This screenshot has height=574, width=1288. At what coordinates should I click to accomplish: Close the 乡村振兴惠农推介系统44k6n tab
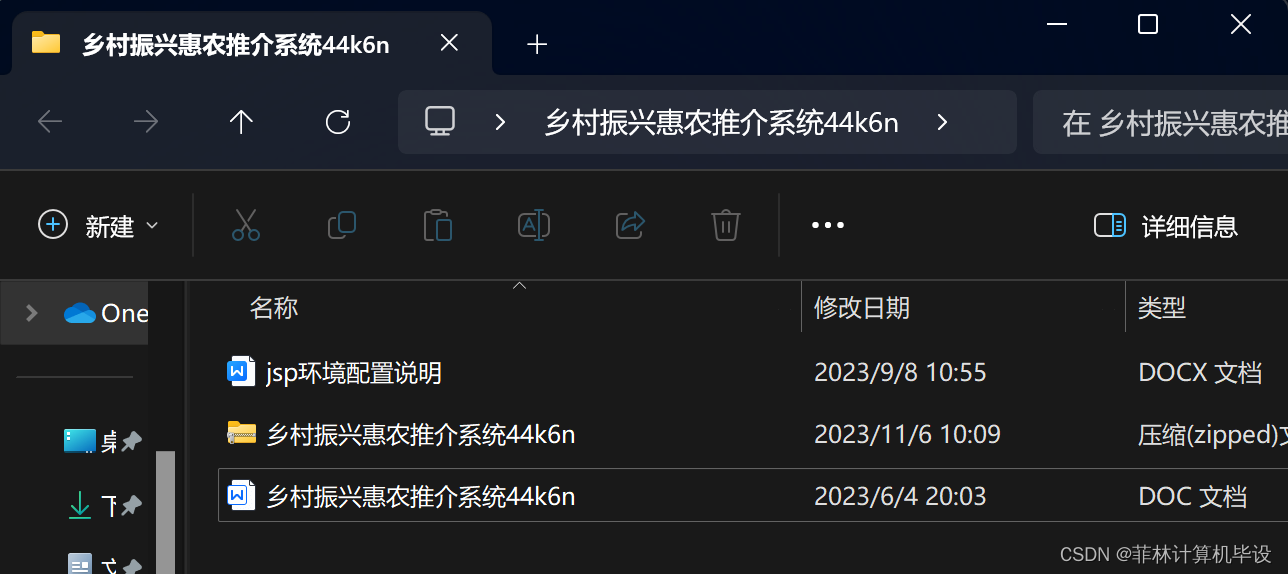click(x=449, y=43)
